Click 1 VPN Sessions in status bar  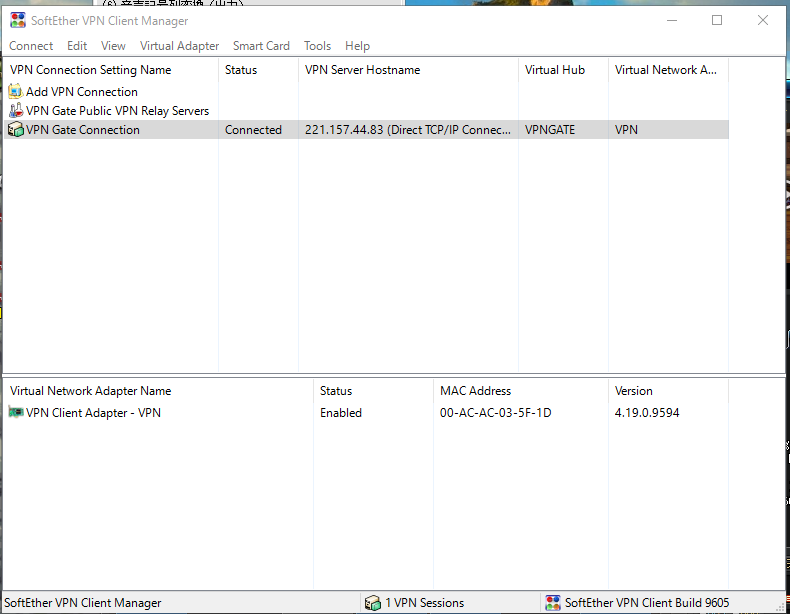[425, 603]
